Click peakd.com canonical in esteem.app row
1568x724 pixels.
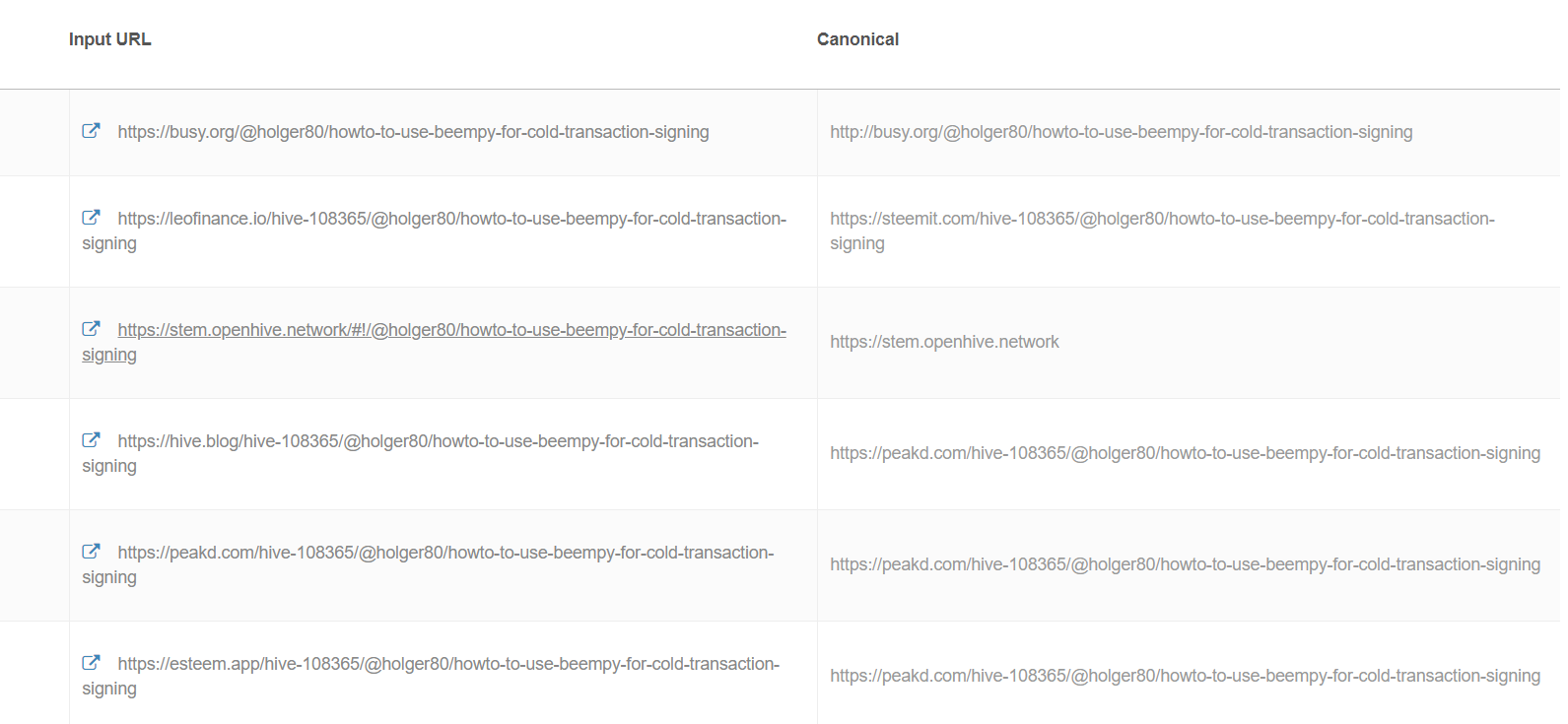pyautogui.click(x=1185, y=676)
